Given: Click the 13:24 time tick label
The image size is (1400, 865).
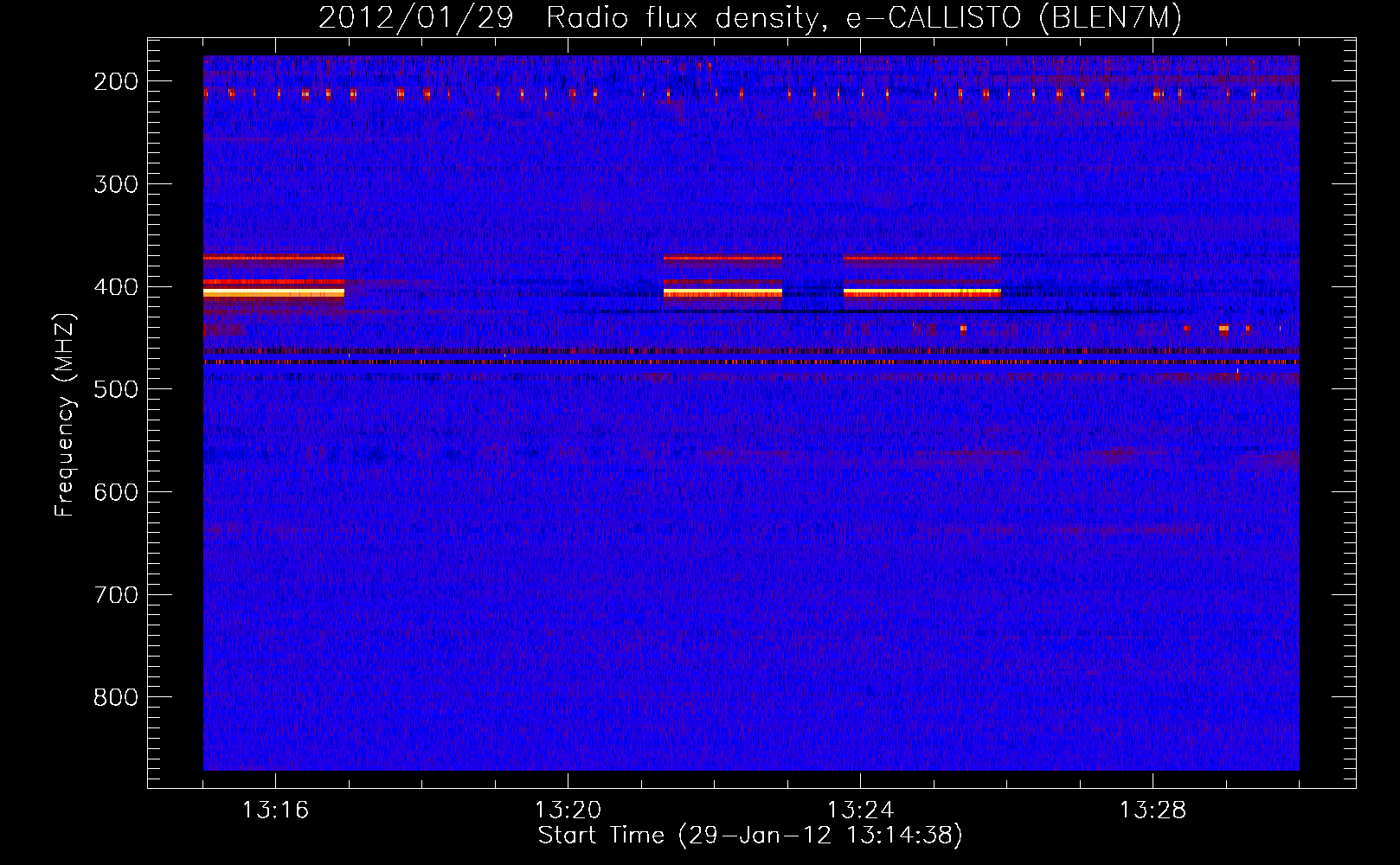Looking at the screenshot, I should (860, 811).
